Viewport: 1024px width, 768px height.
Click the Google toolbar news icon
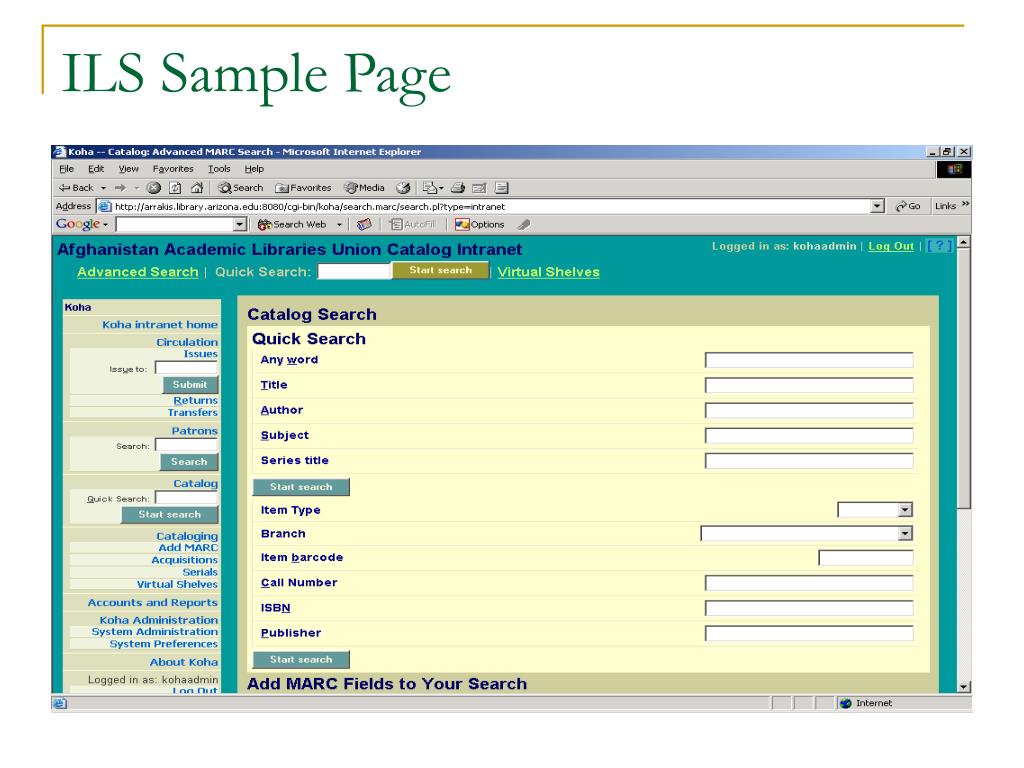click(364, 225)
